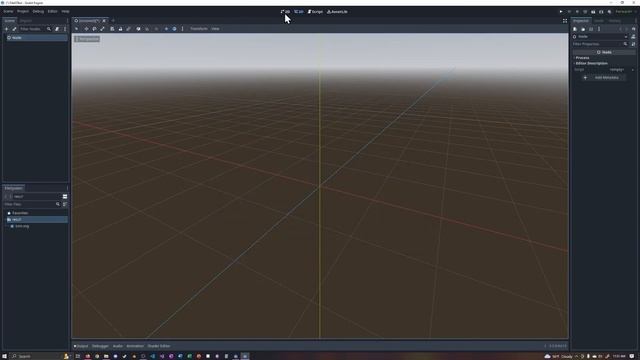Choose the Select mode tool
Image resolution: width=640 pixels, height=360 pixels.
pyautogui.click(x=77, y=29)
